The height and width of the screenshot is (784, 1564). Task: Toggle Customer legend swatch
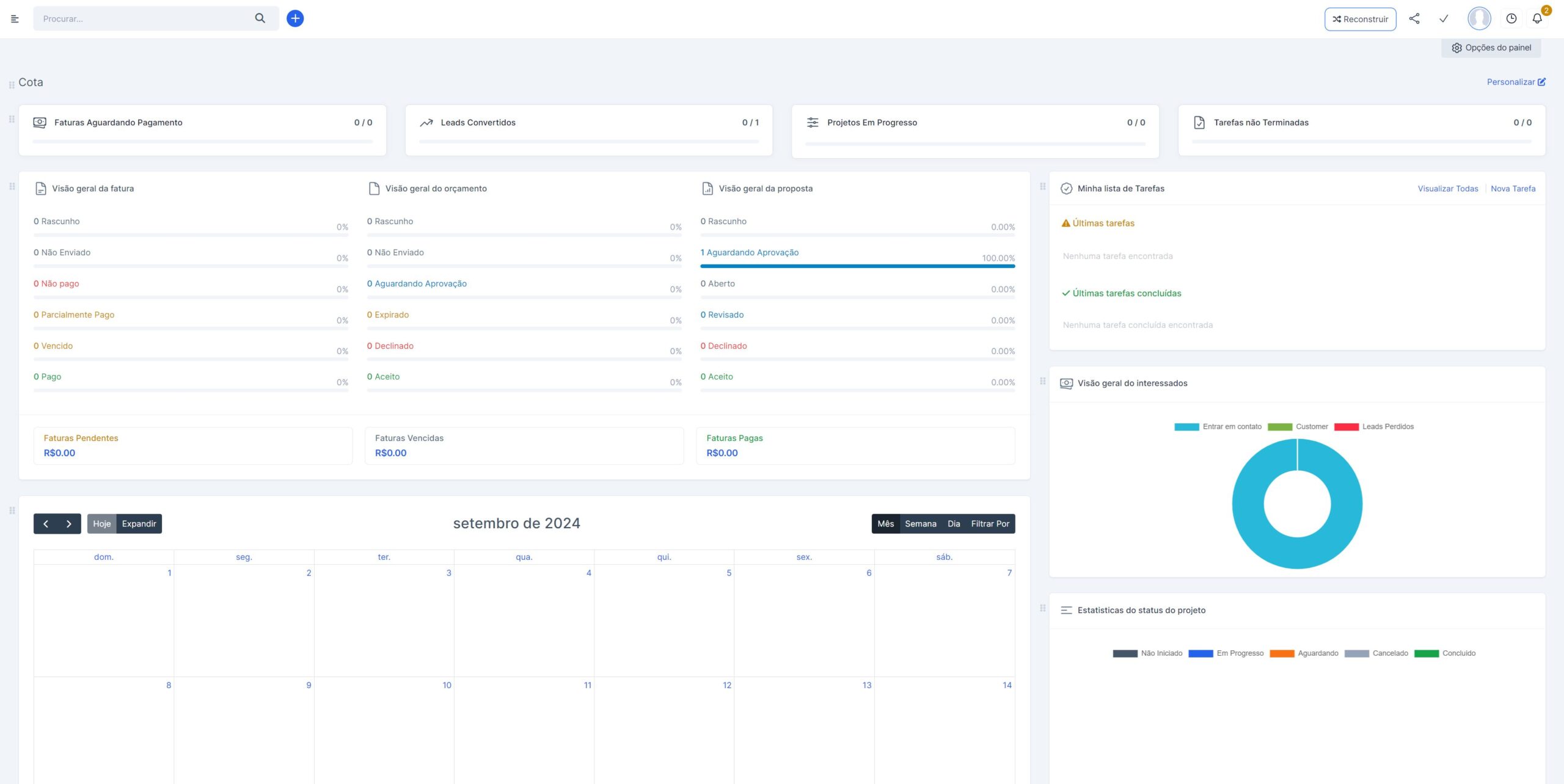pos(1279,427)
